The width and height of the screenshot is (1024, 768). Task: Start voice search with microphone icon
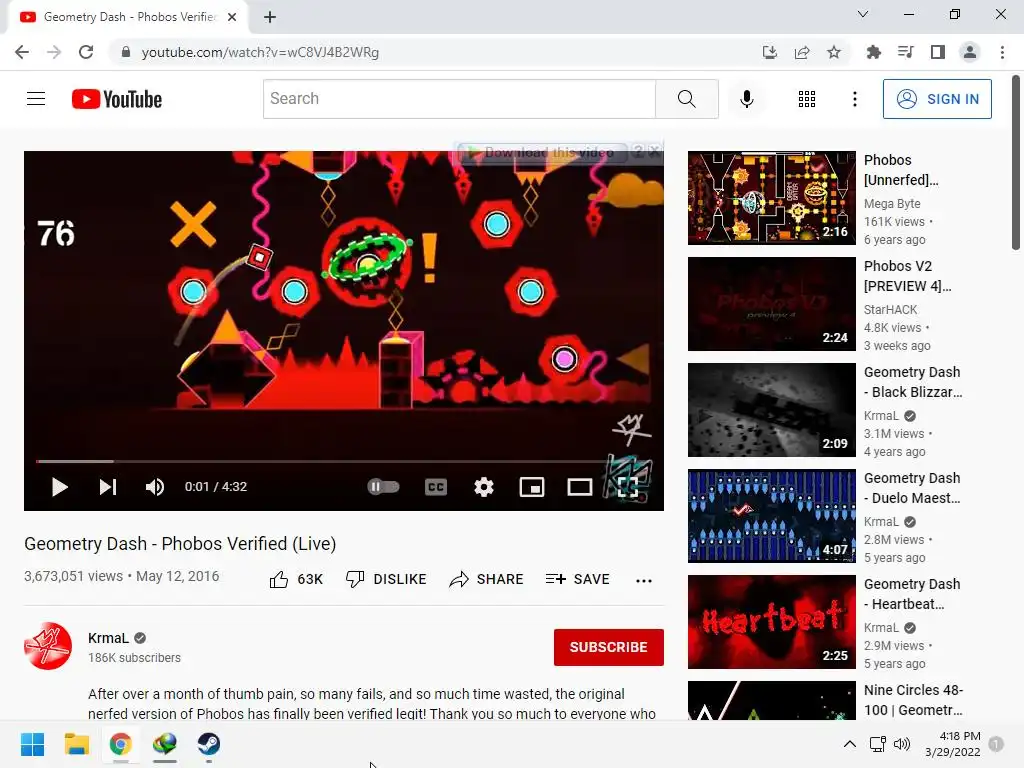[x=746, y=99]
